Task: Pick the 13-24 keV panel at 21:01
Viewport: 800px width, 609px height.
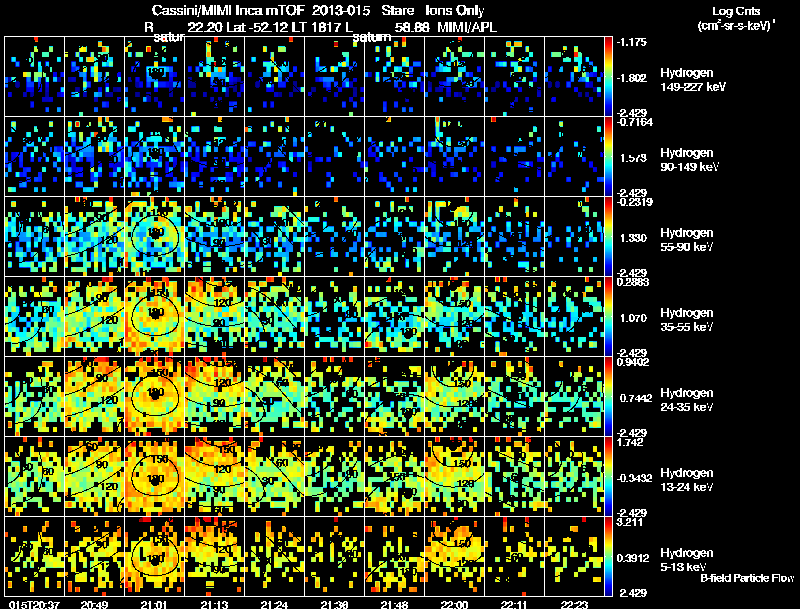Action: (155, 477)
